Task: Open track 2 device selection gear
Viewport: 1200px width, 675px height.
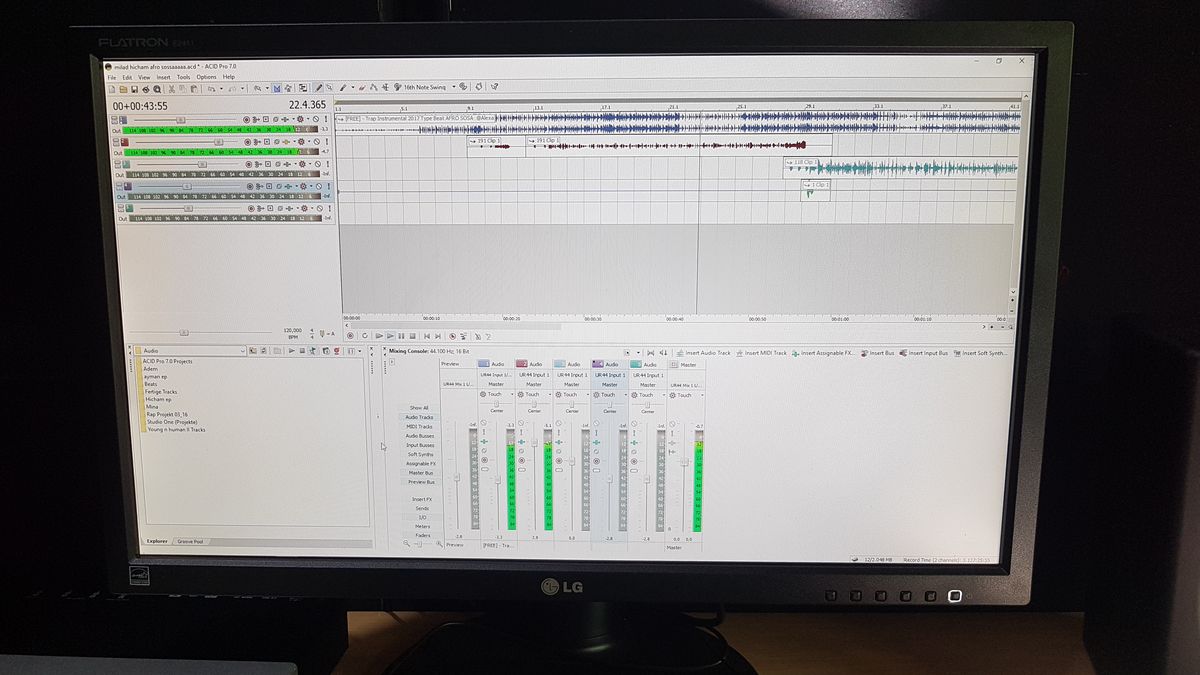Action: pos(301,142)
